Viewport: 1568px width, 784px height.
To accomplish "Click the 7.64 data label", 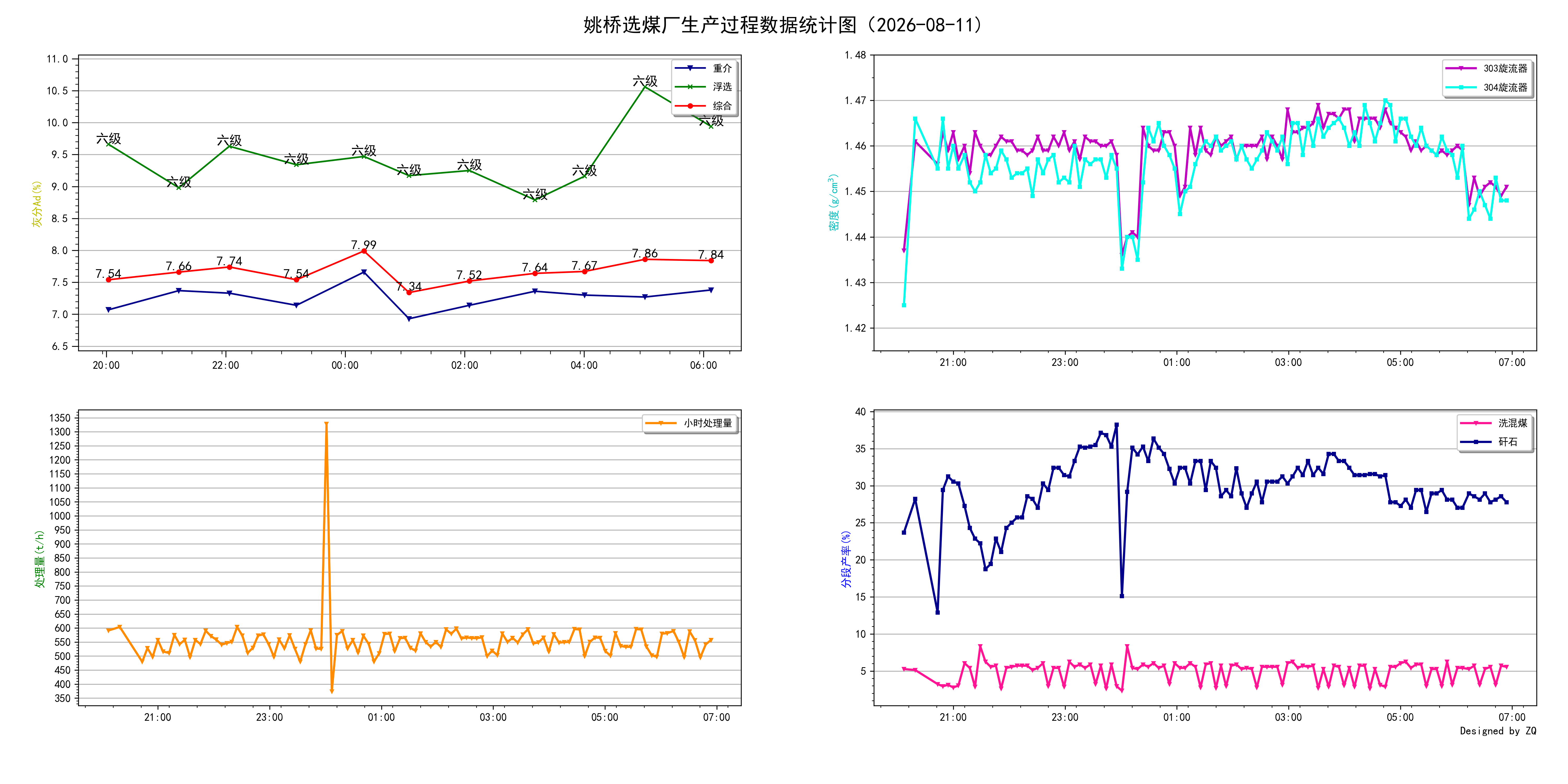I will click(535, 267).
